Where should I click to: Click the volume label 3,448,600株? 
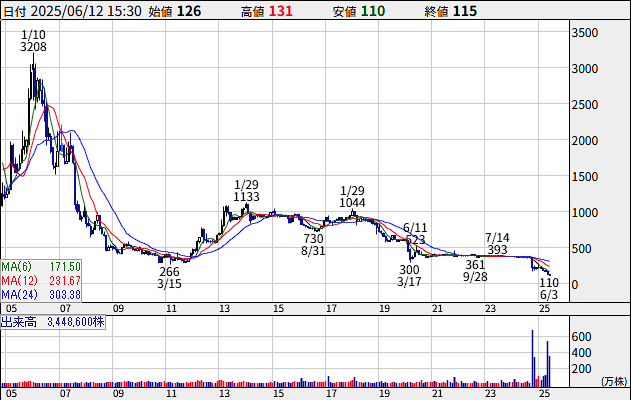coord(76,322)
